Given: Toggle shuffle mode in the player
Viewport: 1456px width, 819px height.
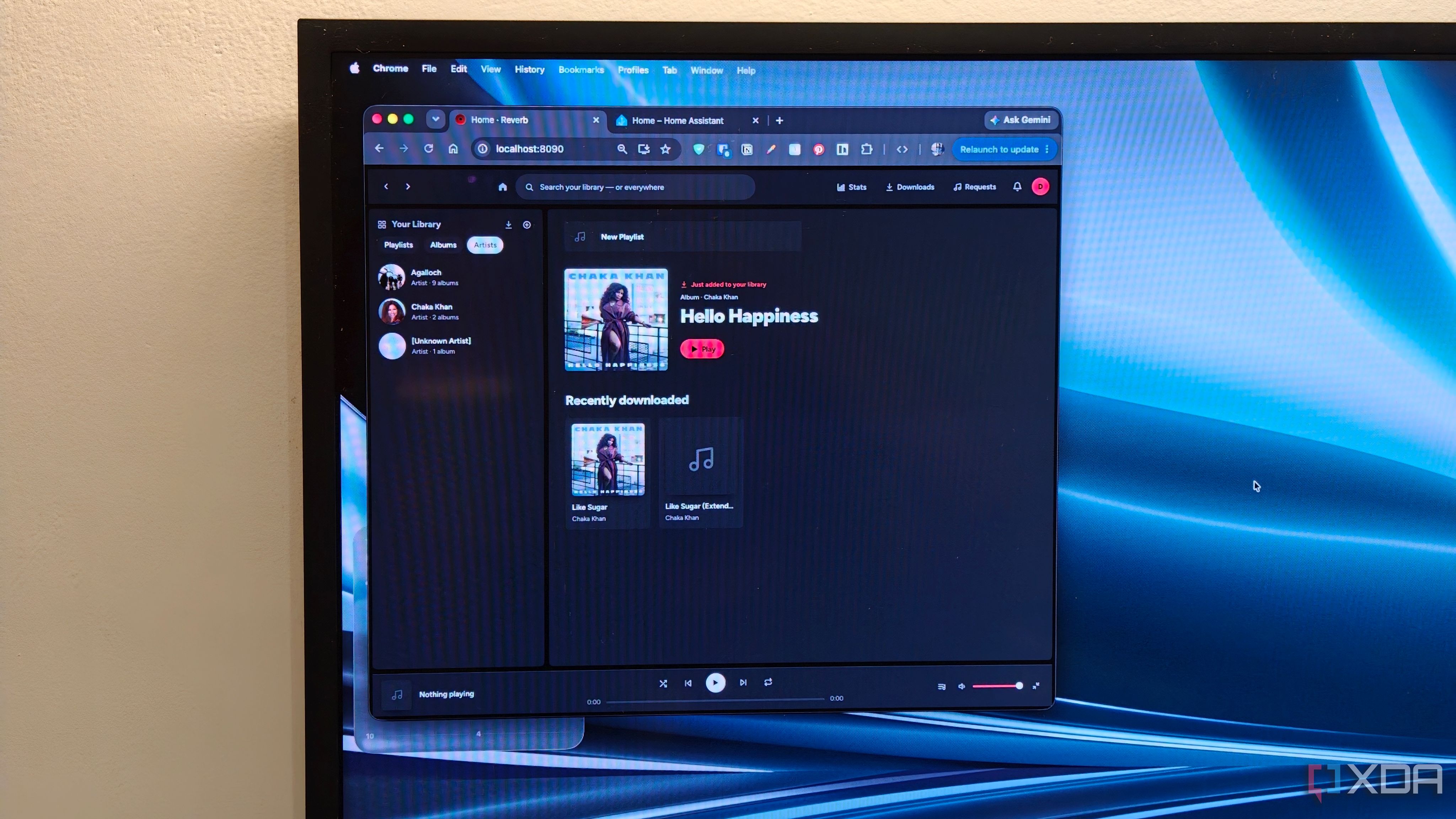Looking at the screenshot, I should click(x=663, y=683).
